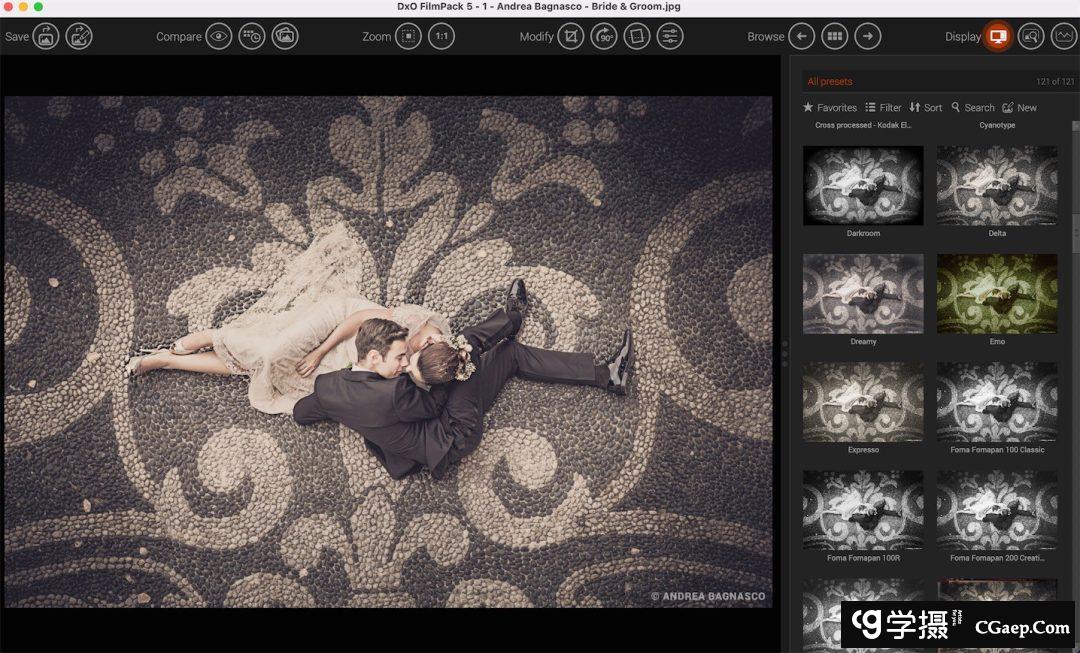
Task: Click Search in the presets panel
Action: click(x=972, y=108)
